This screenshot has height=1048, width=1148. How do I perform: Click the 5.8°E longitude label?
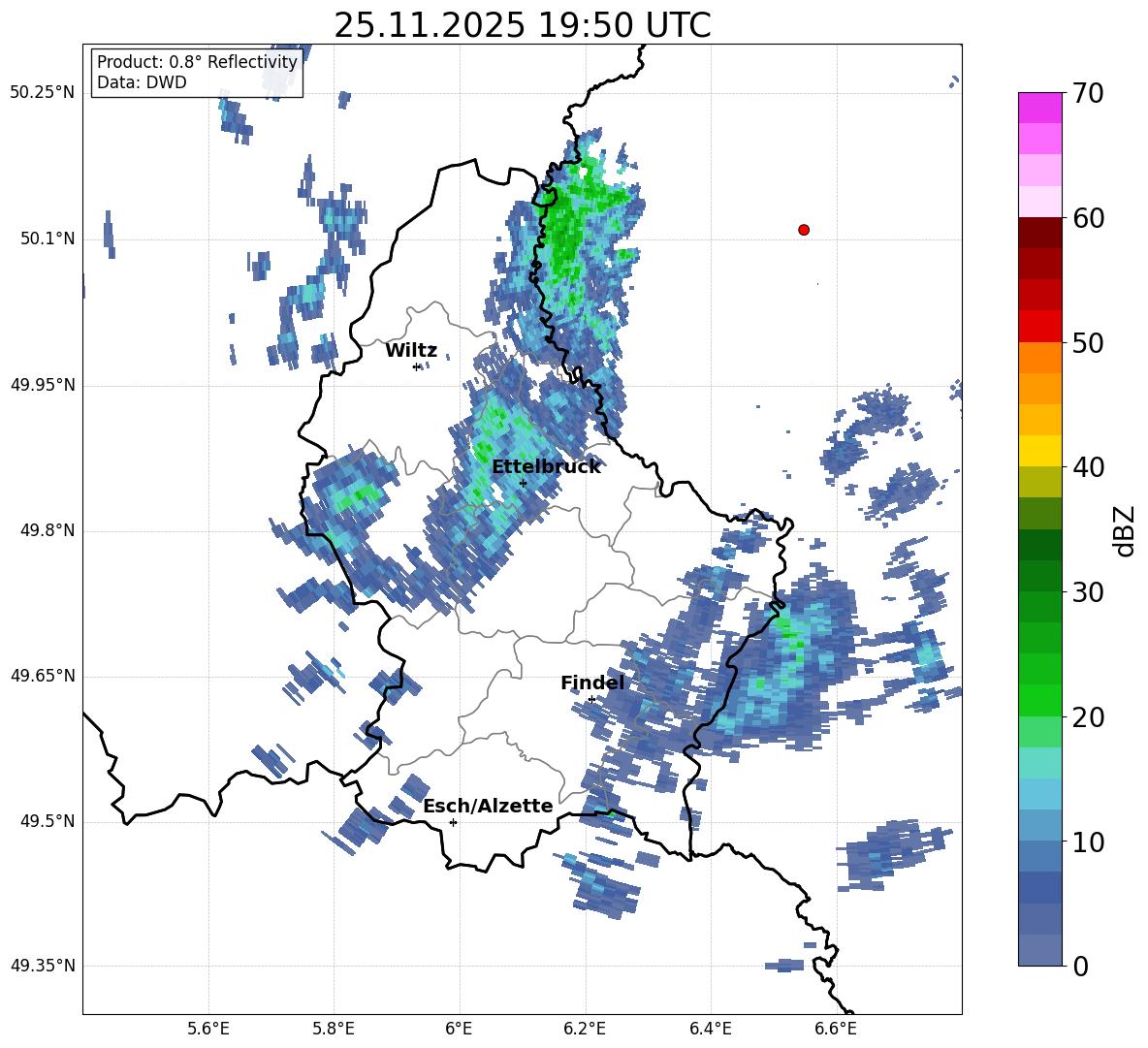click(334, 1029)
